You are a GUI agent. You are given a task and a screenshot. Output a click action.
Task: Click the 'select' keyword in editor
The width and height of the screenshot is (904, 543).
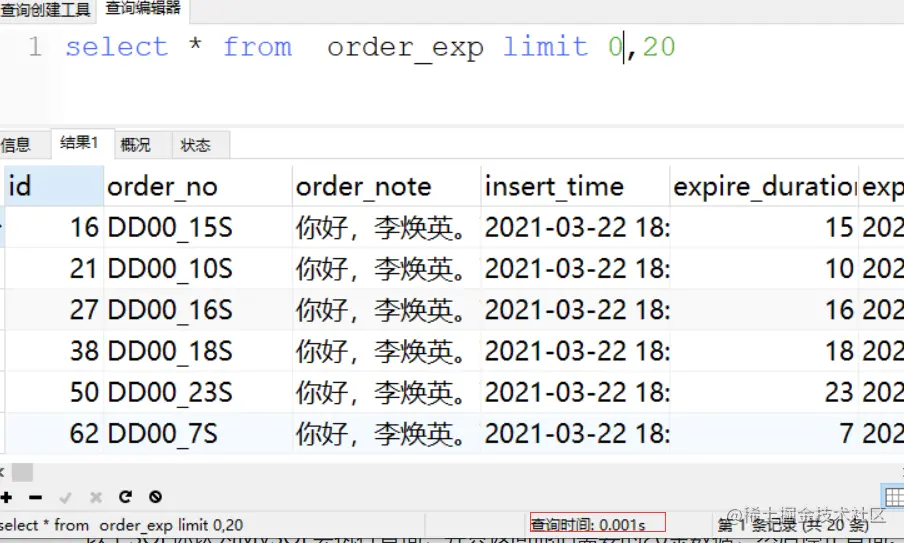coord(116,47)
